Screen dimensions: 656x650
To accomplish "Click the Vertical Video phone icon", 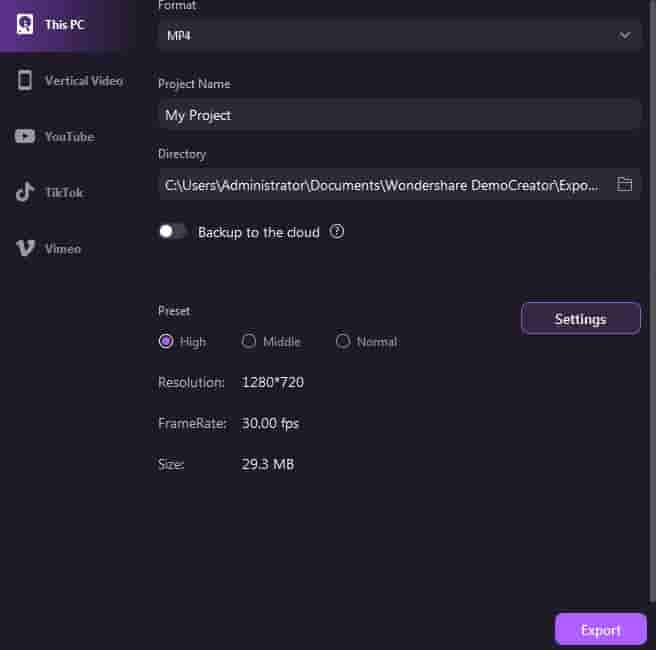I will point(25,80).
